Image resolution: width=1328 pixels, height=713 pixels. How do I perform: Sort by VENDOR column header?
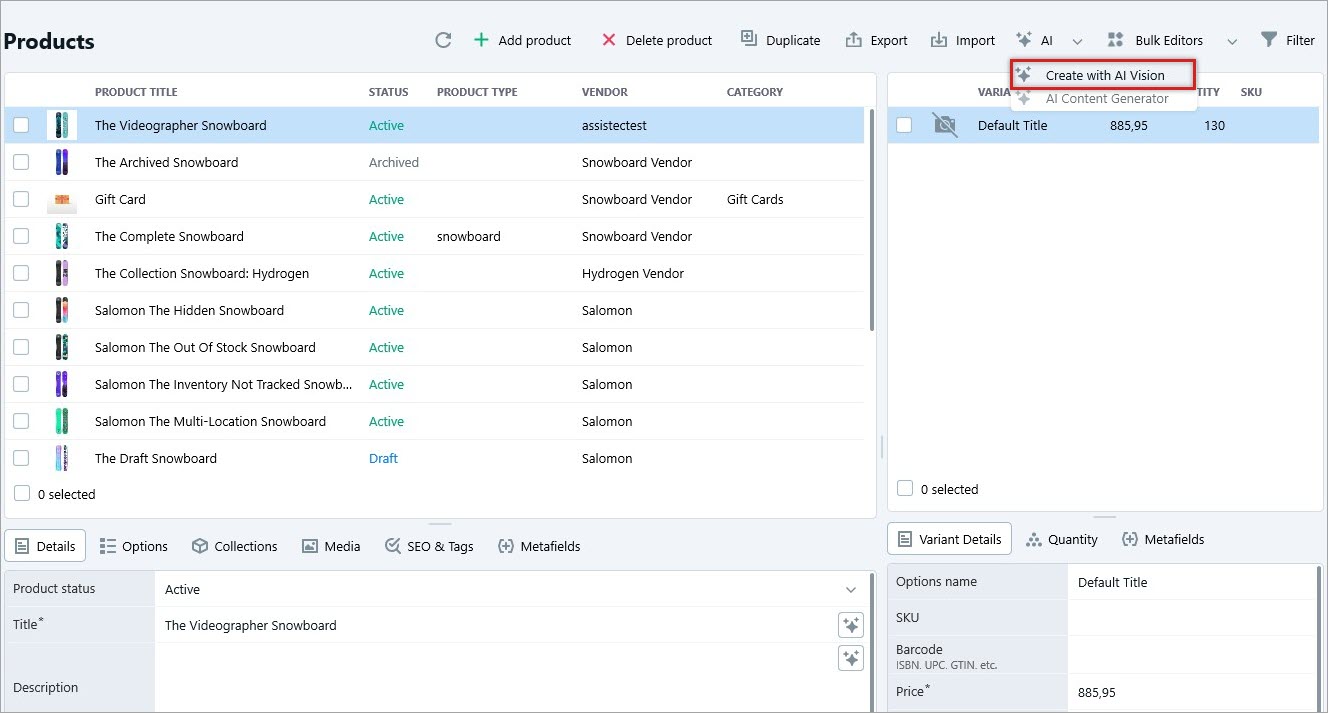605,92
